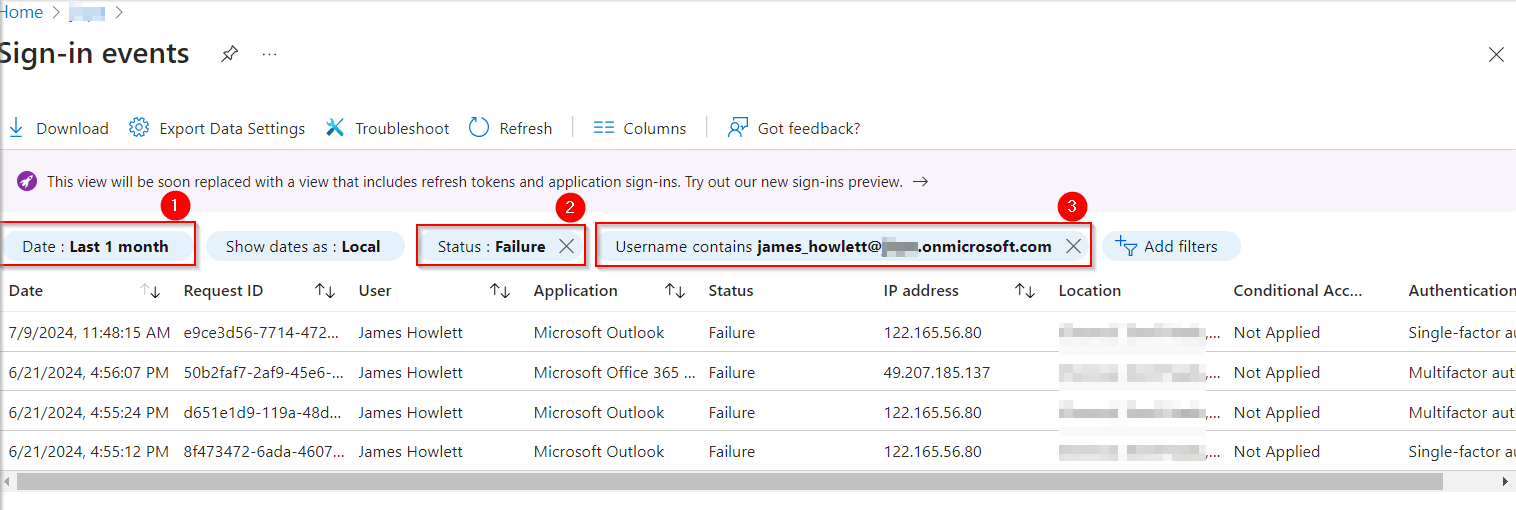This screenshot has height=510, width=1516.
Task: Click the horizontal scrollbar thumb
Action: pos(730,481)
